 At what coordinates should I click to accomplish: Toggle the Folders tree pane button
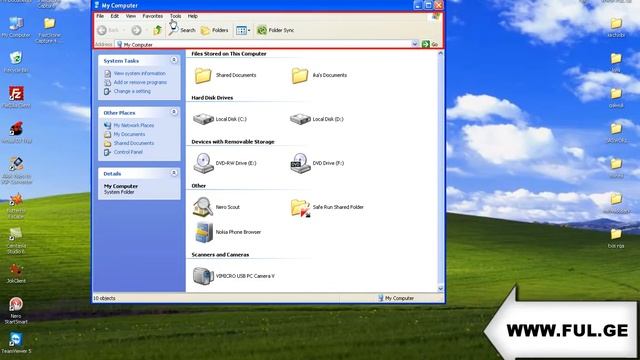pos(215,30)
